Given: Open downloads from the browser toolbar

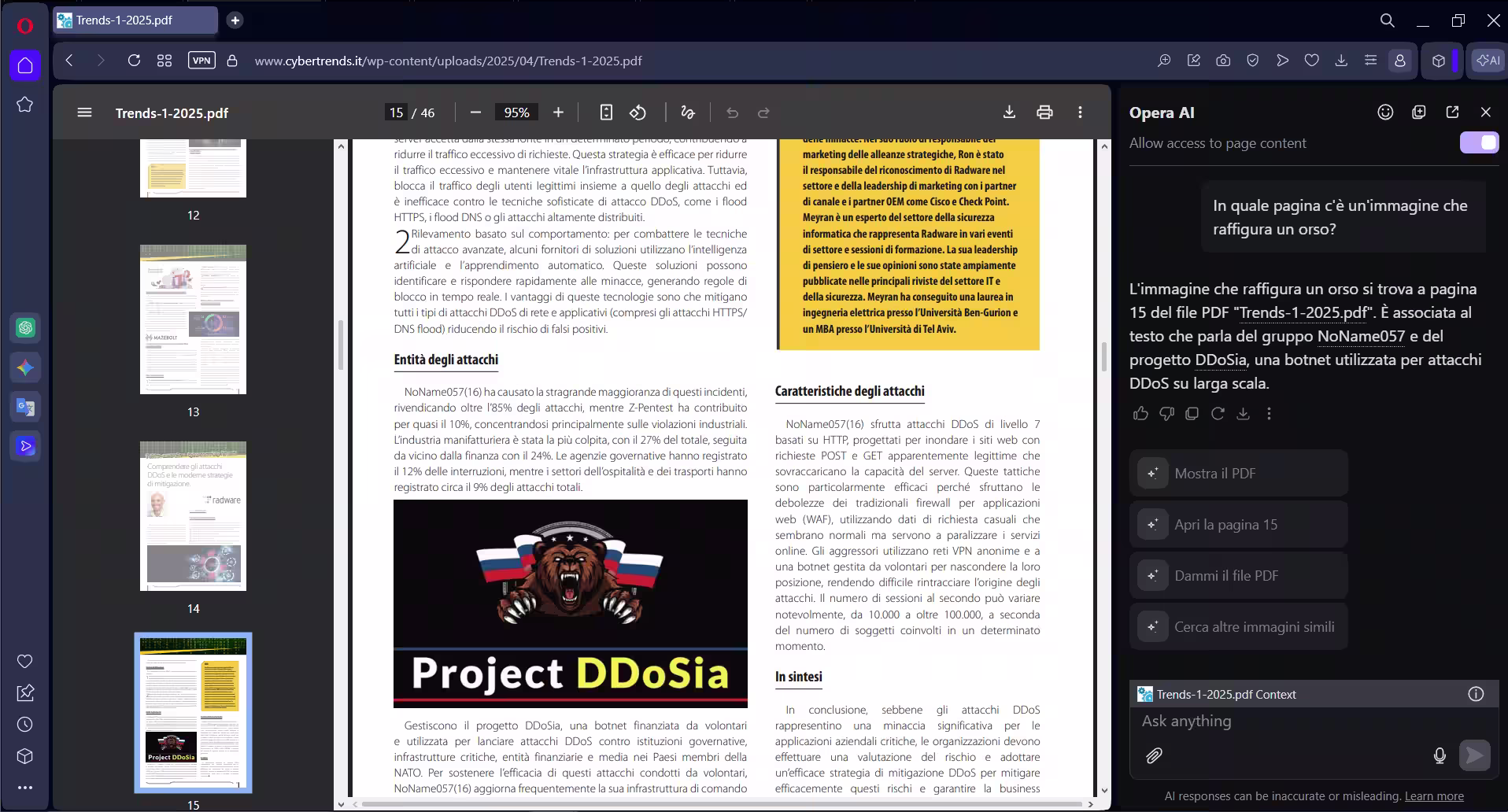Looking at the screenshot, I should click(1341, 61).
